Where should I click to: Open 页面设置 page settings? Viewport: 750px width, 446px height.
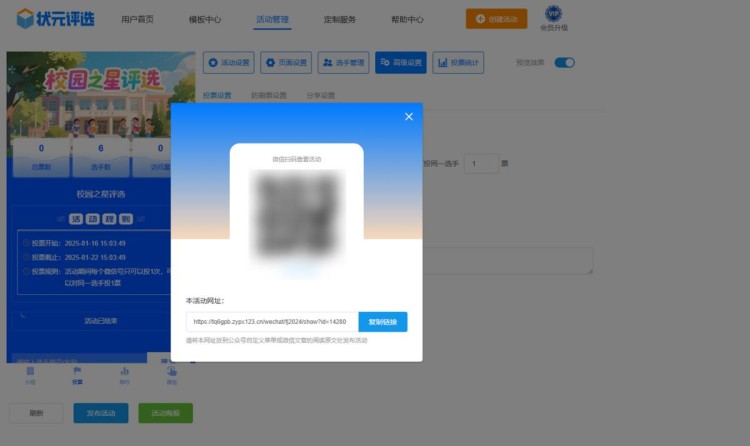click(x=286, y=63)
